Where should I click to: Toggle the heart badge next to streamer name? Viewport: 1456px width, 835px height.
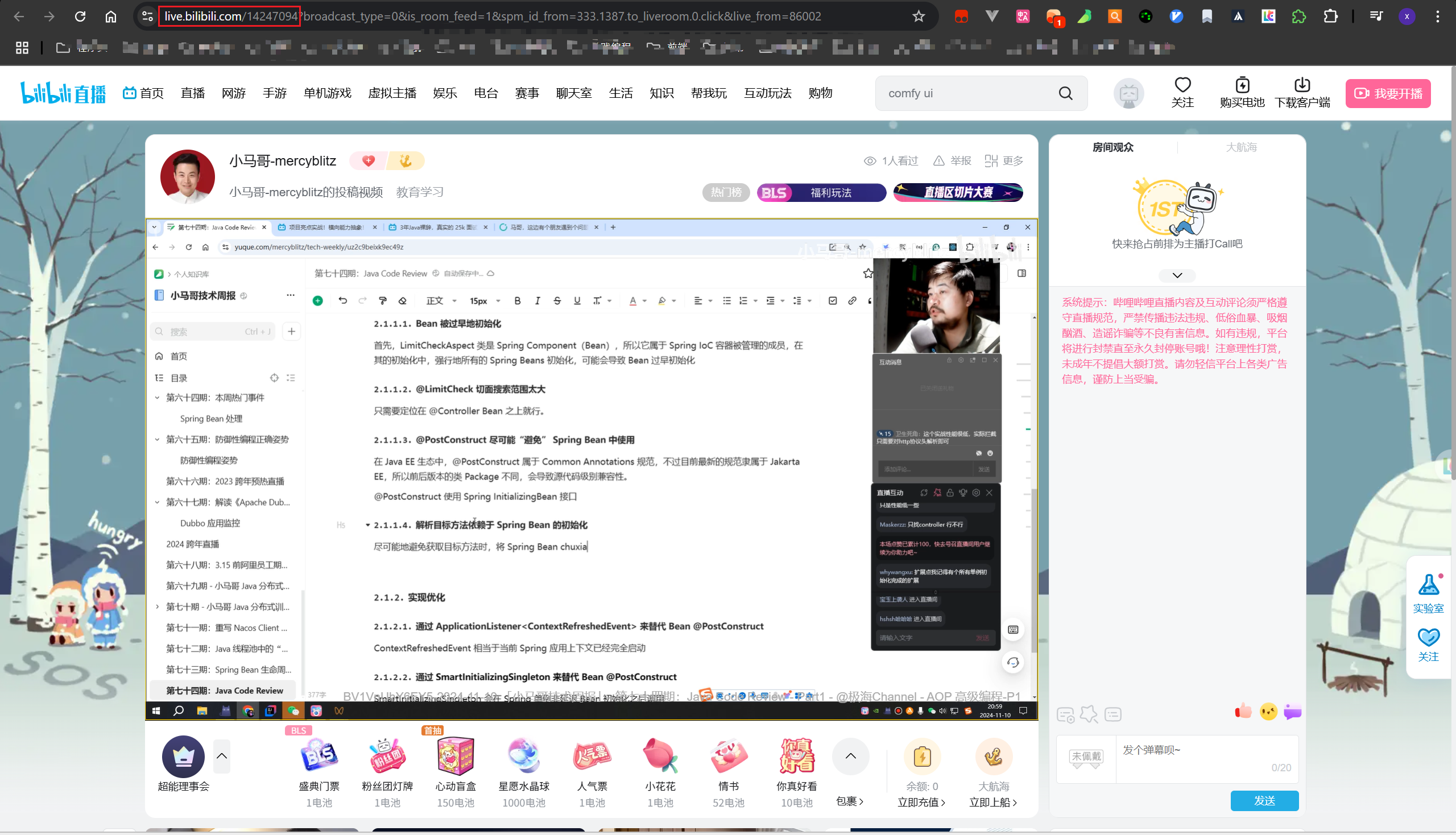(x=369, y=161)
